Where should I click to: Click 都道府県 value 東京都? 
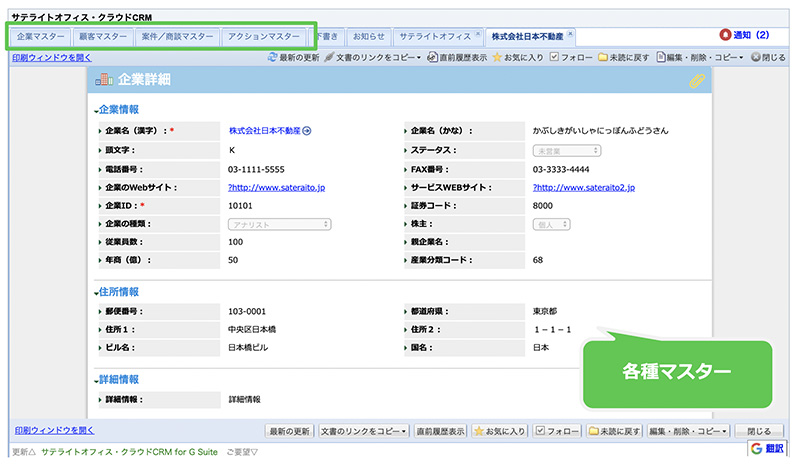[x=545, y=311]
